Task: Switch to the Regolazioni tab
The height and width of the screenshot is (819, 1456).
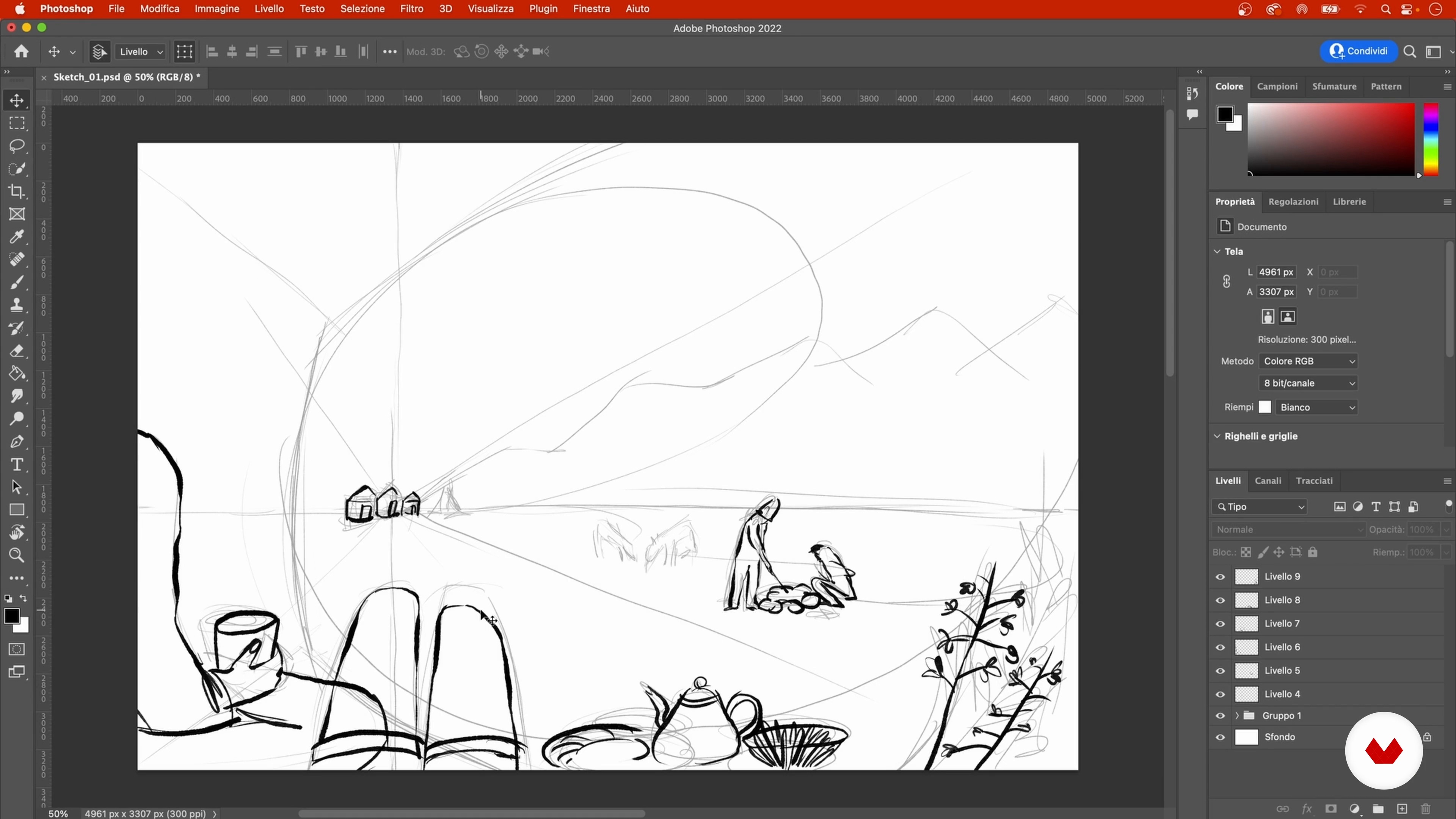Action: click(x=1293, y=202)
